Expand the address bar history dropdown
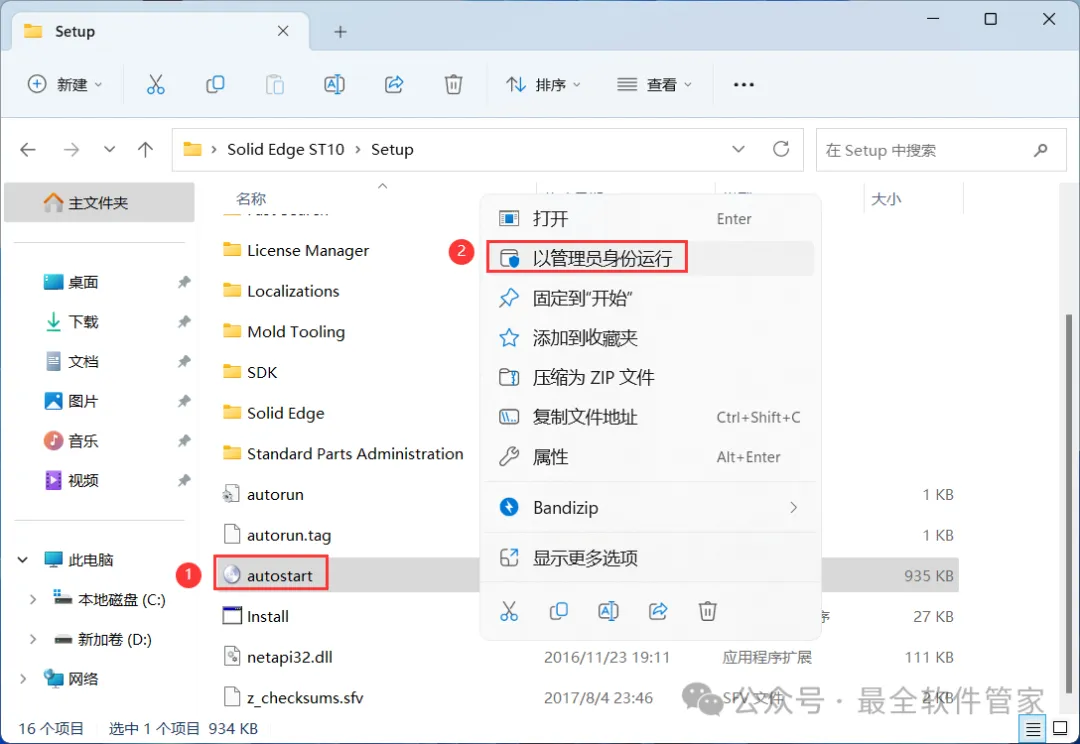 point(738,149)
